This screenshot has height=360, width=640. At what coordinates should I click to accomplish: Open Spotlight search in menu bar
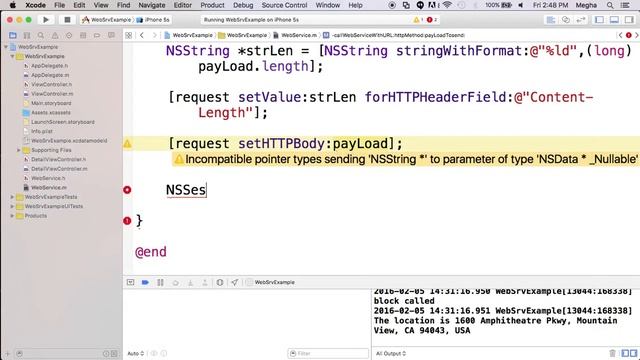coord(610,5)
